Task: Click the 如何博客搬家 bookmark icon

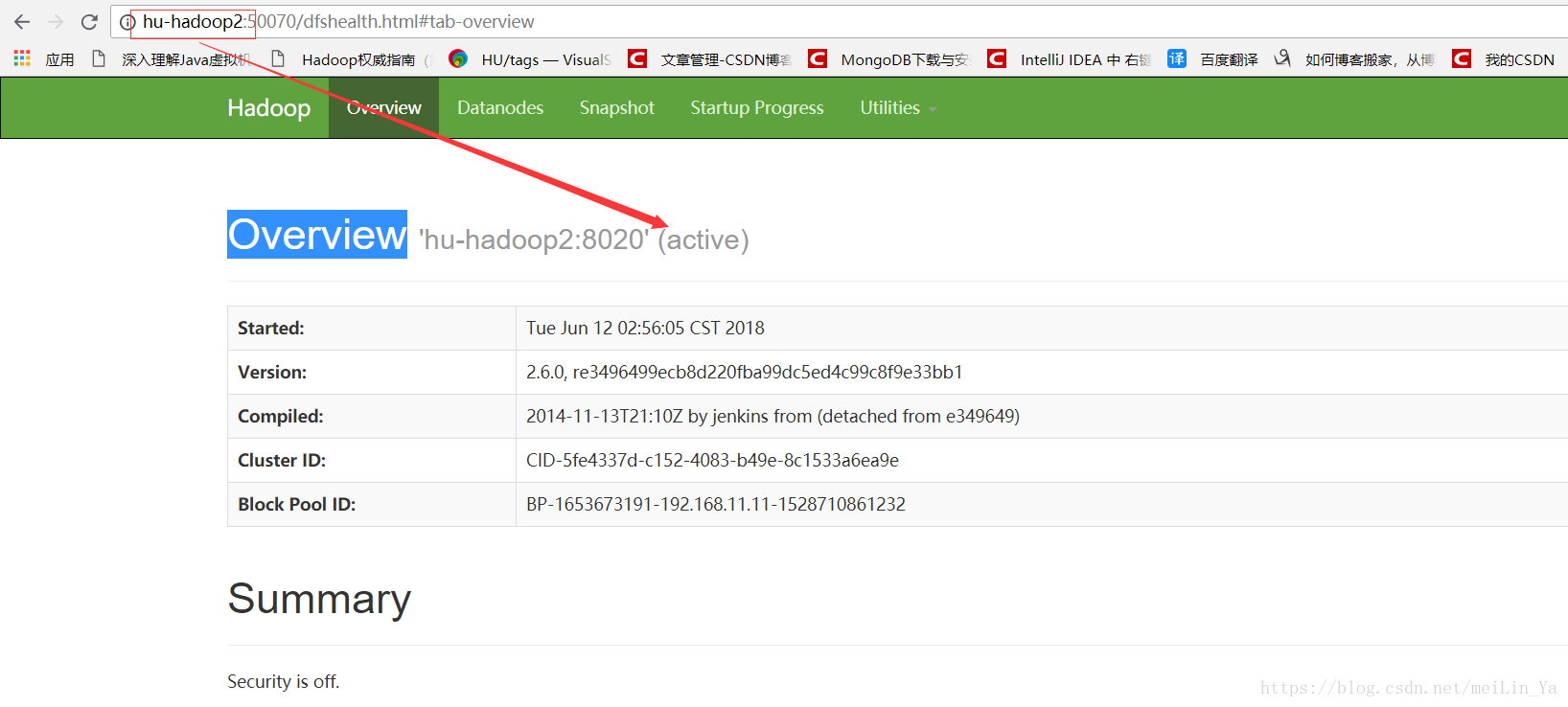Action: [x=1282, y=58]
